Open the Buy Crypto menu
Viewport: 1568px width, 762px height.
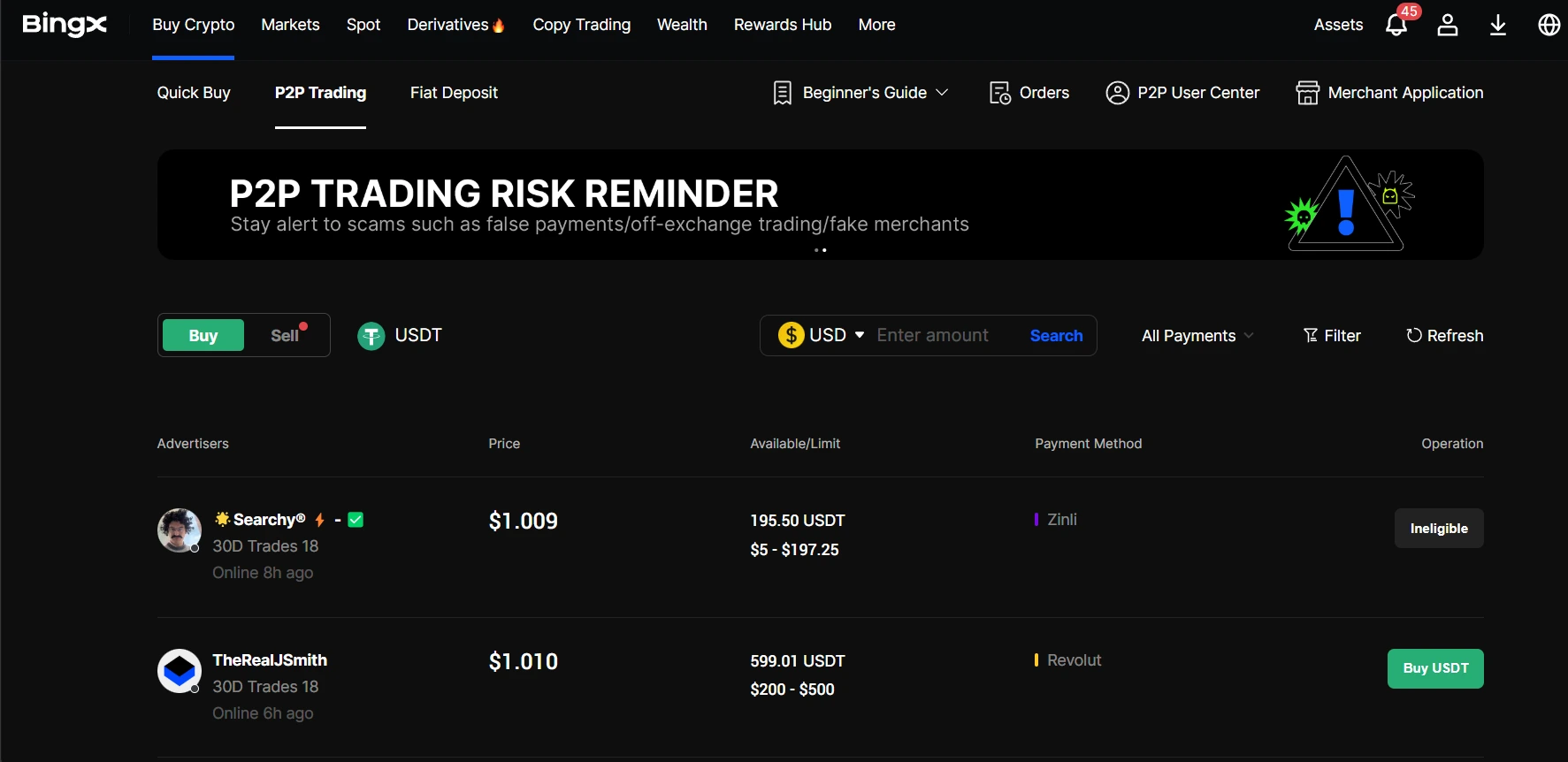[x=194, y=25]
